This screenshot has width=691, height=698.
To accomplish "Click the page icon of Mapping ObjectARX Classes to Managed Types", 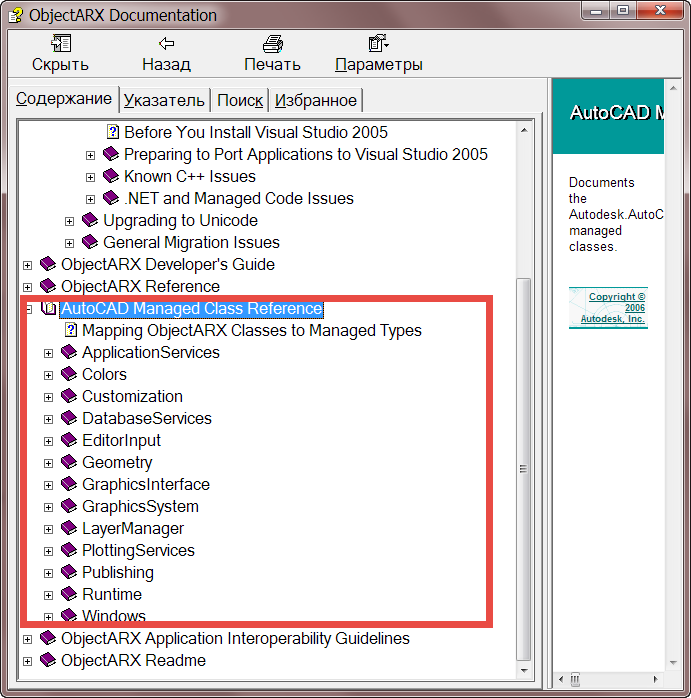I will 71,330.
